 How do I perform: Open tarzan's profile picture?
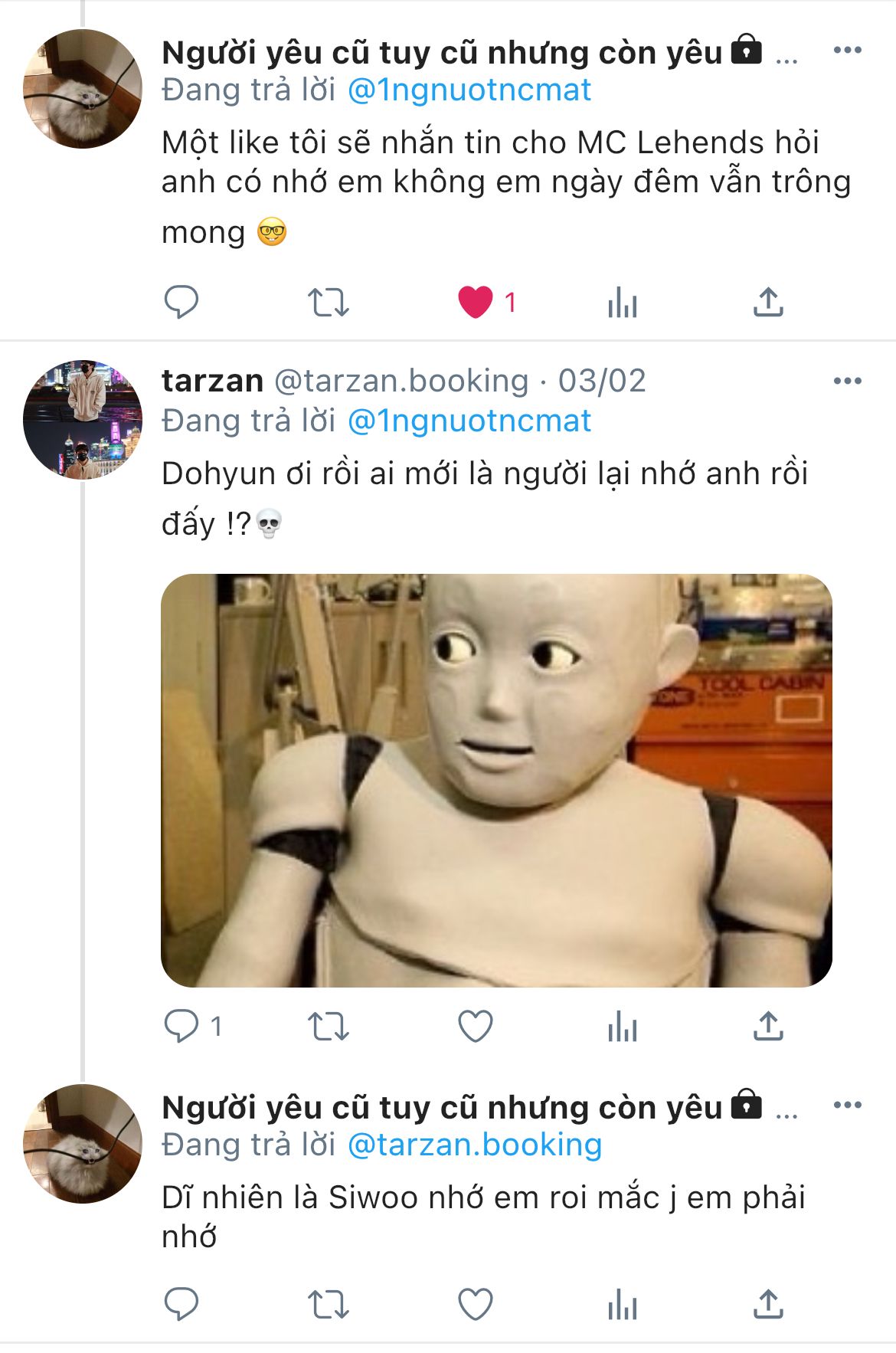pyautogui.click(x=83, y=420)
